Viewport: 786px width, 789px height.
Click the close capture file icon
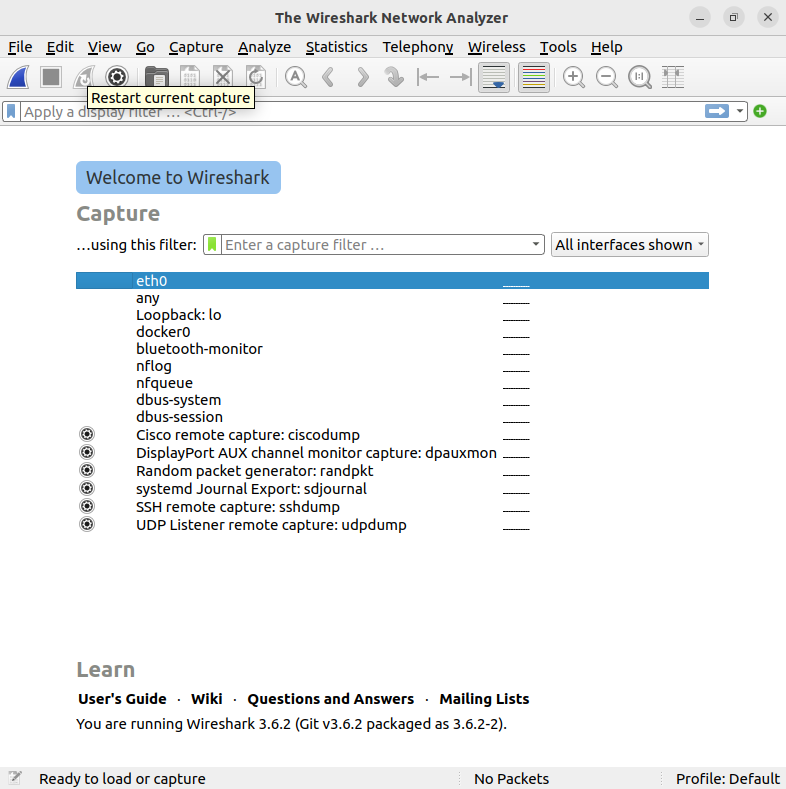[x=223, y=77]
